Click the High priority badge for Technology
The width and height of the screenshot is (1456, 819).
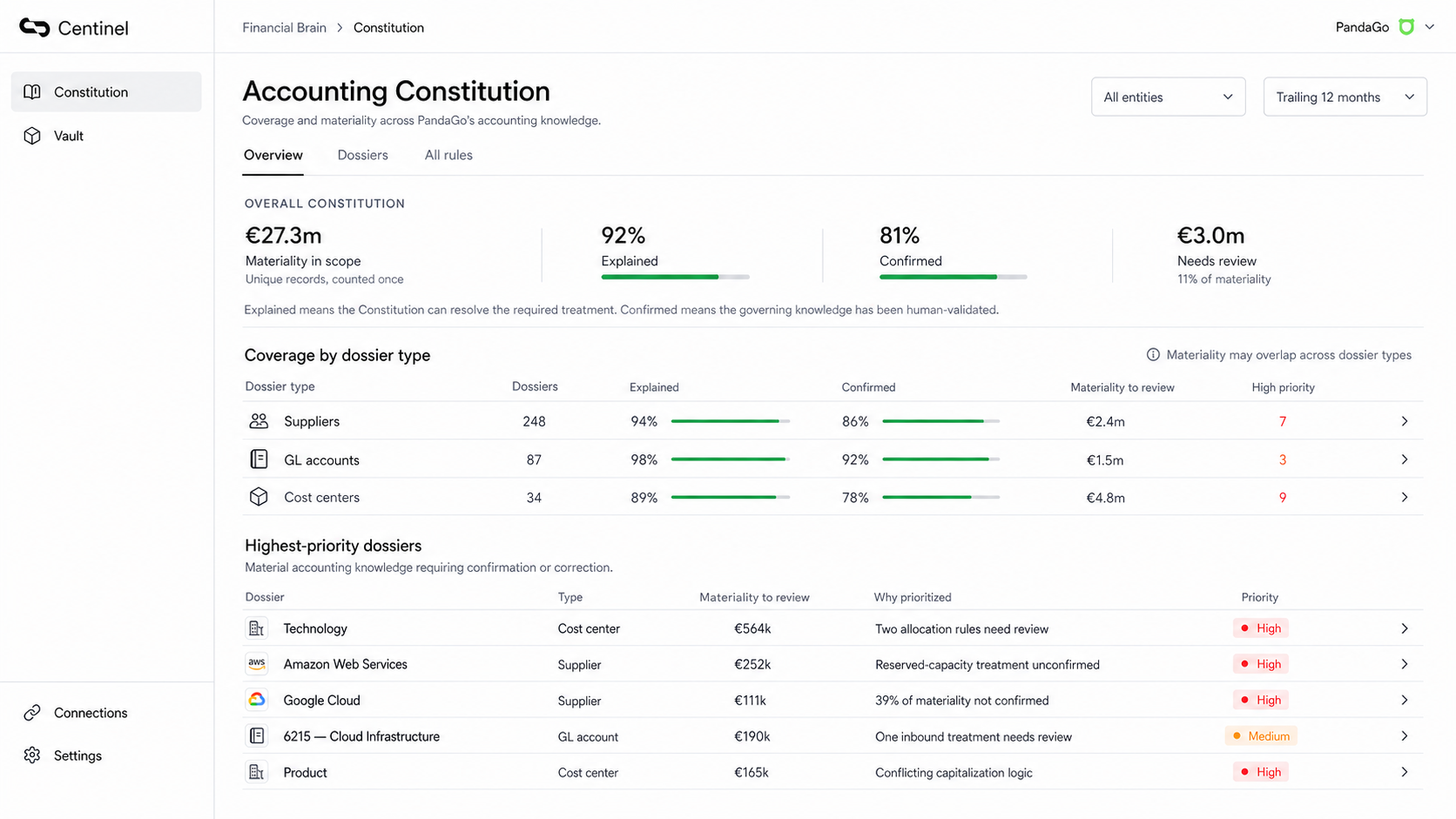coord(1261,628)
